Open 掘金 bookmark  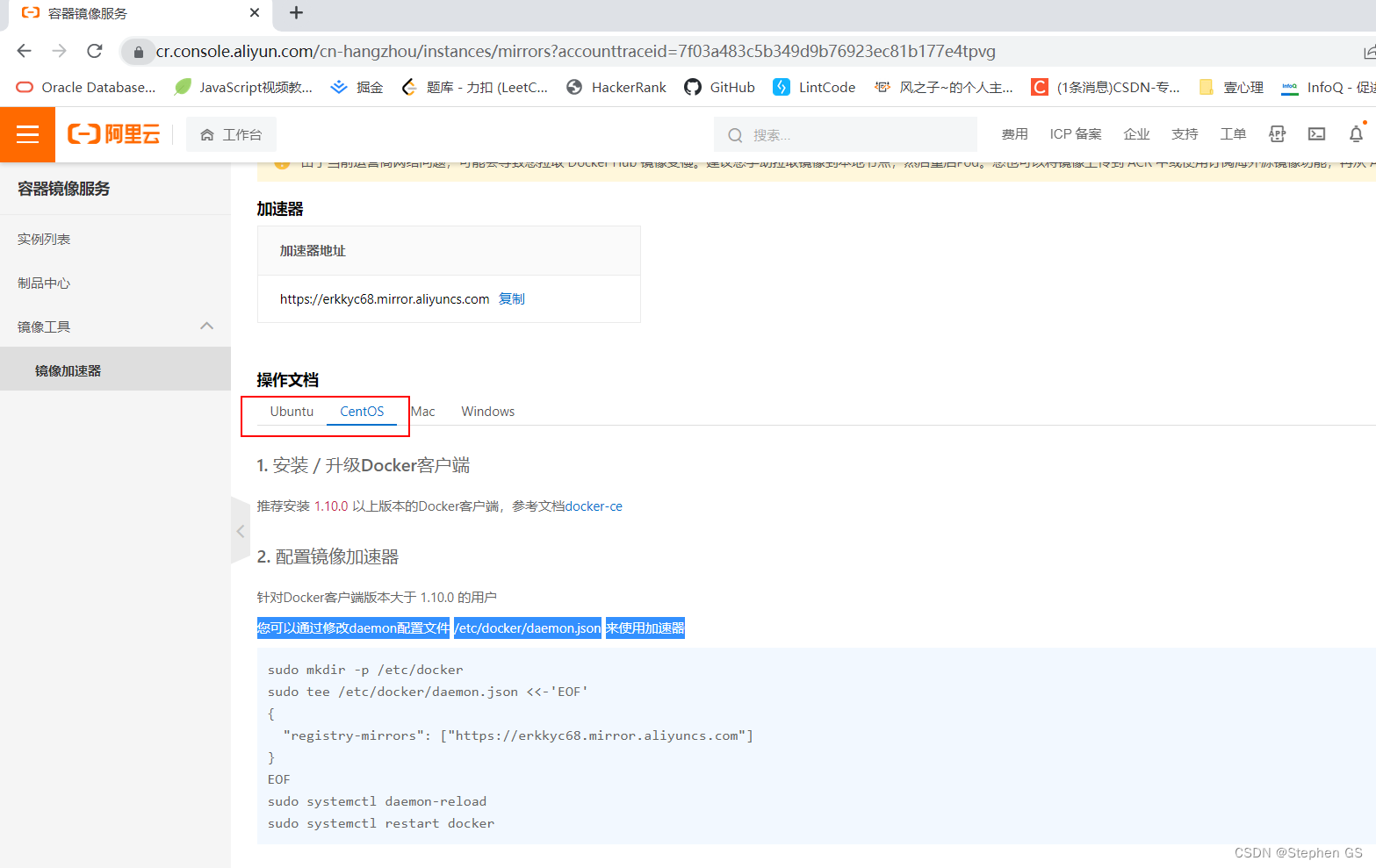click(x=357, y=87)
